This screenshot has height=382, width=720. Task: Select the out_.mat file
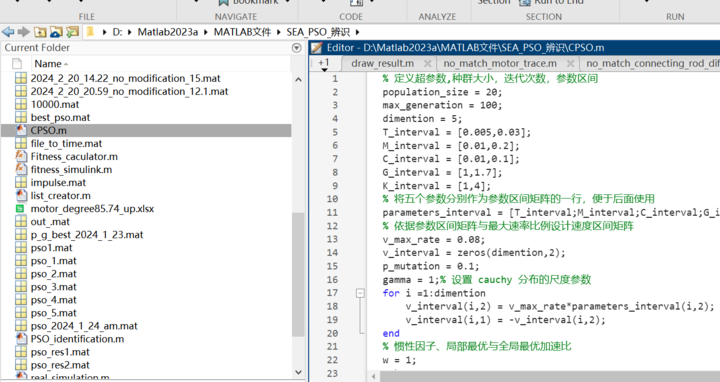50,222
